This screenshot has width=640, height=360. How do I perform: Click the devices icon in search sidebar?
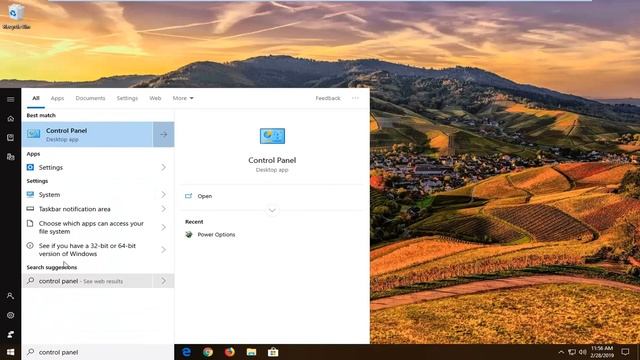11,157
